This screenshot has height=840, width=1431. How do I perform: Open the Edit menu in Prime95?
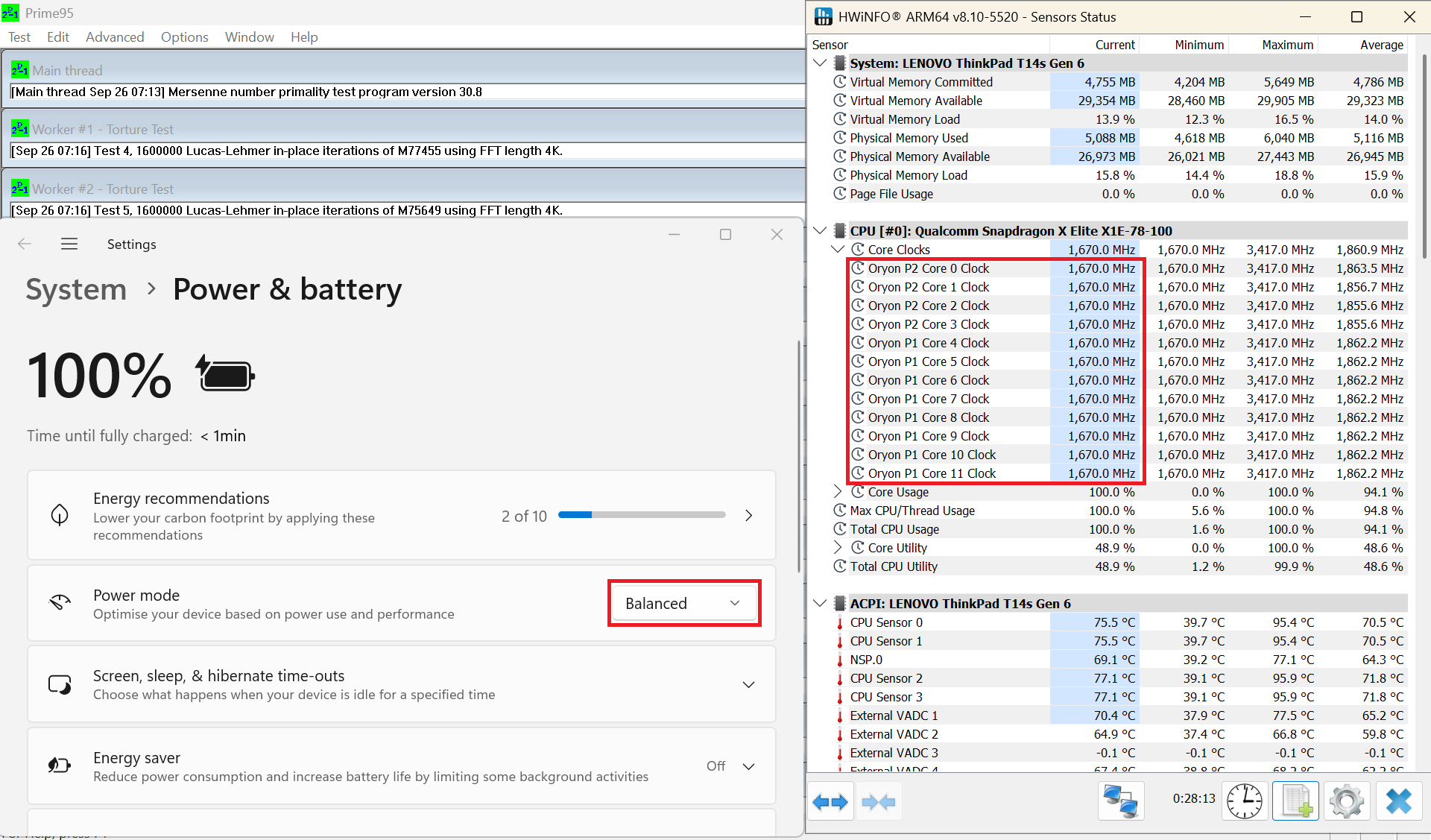(x=58, y=37)
